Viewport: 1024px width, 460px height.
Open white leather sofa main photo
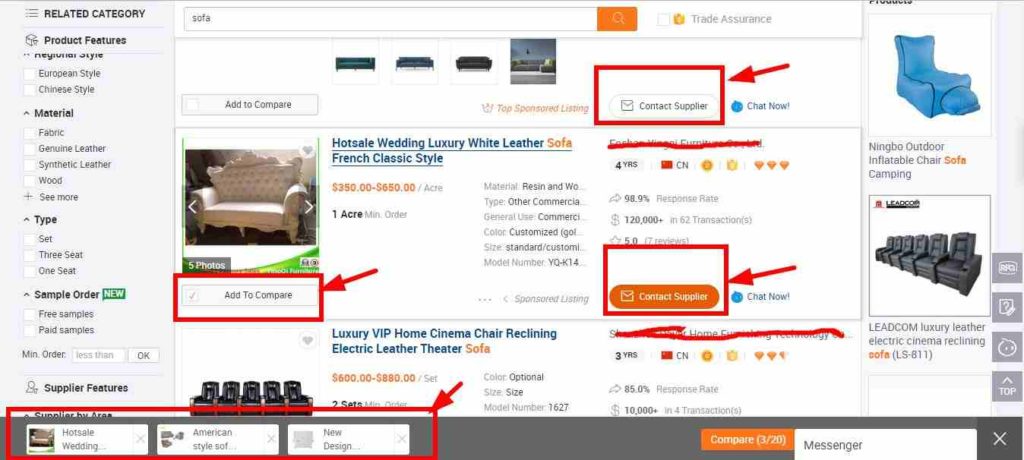(x=250, y=205)
